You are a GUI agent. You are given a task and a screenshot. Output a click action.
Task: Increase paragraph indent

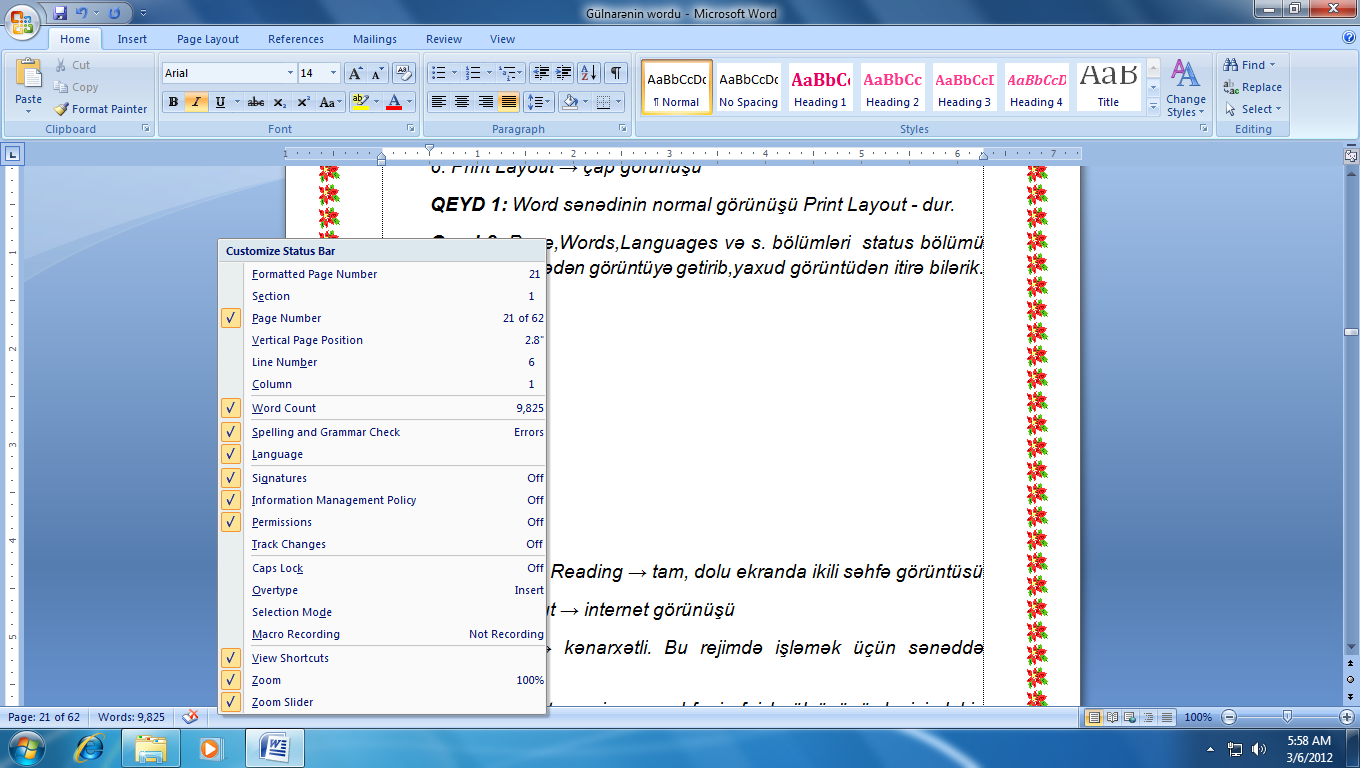[564, 73]
